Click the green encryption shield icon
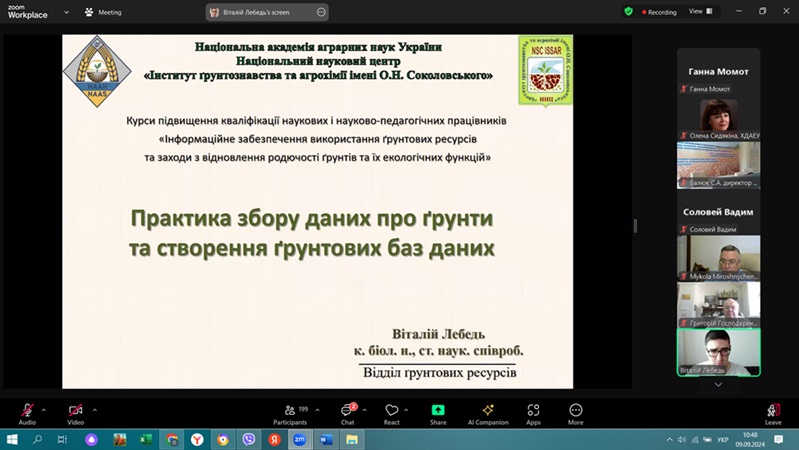 (x=628, y=11)
